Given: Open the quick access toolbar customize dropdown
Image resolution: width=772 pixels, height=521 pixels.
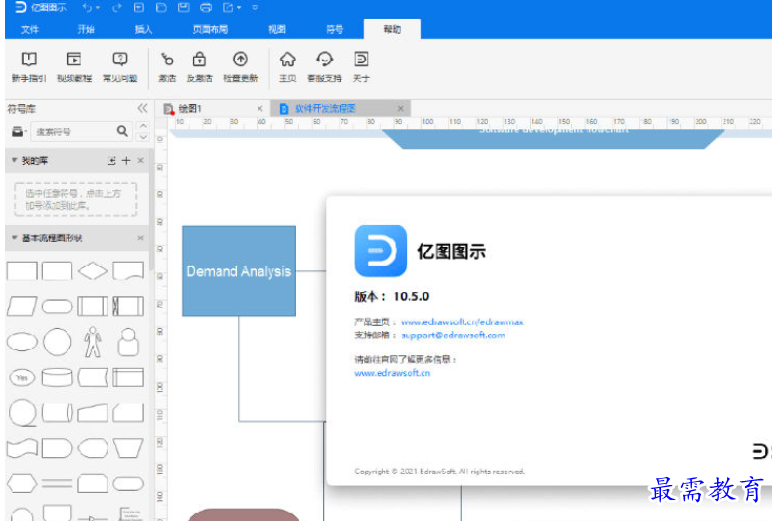Looking at the screenshot, I should [x=255, y=7].
